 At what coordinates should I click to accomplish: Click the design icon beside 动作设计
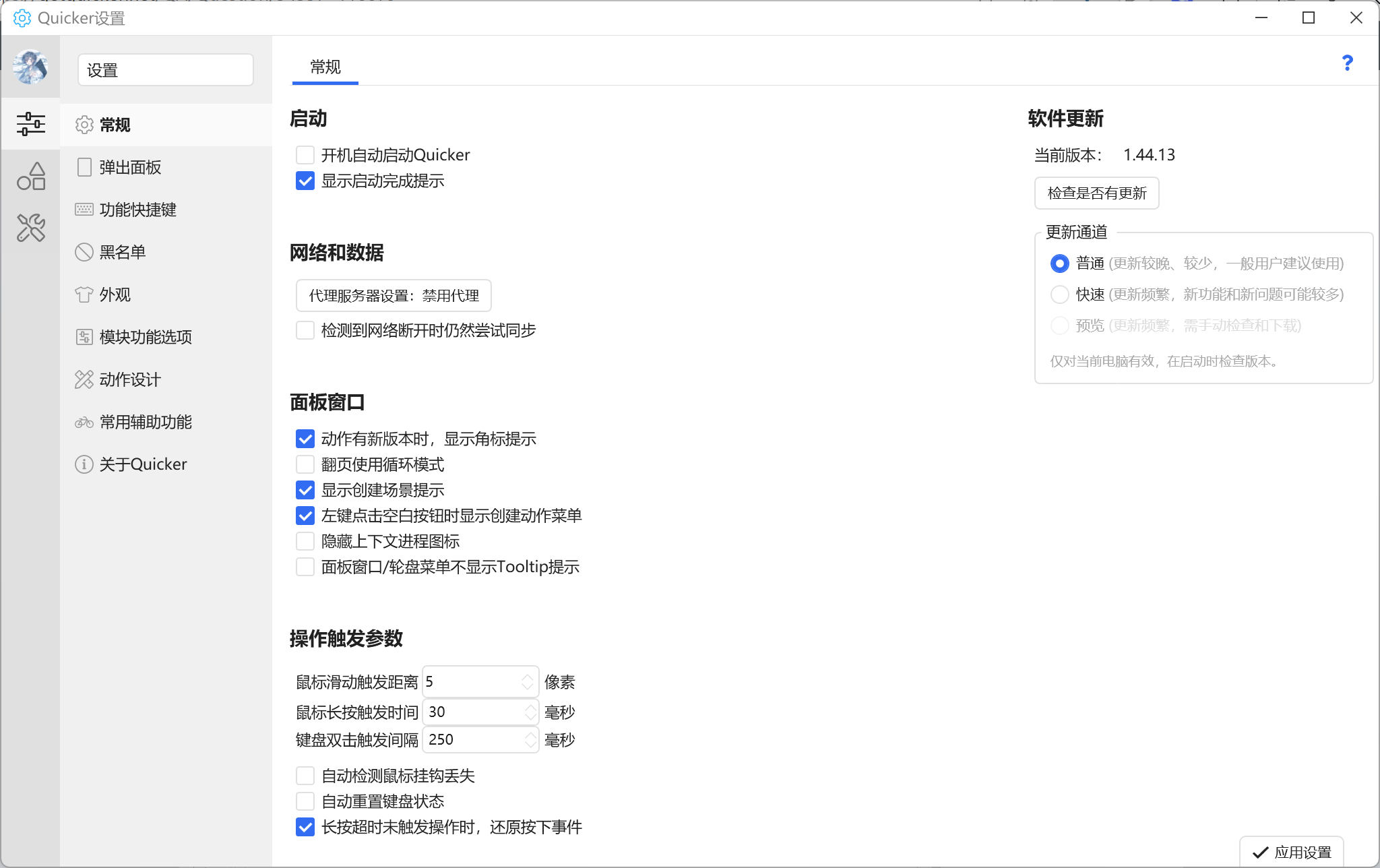pyautogui.click(x=84, y=379)
